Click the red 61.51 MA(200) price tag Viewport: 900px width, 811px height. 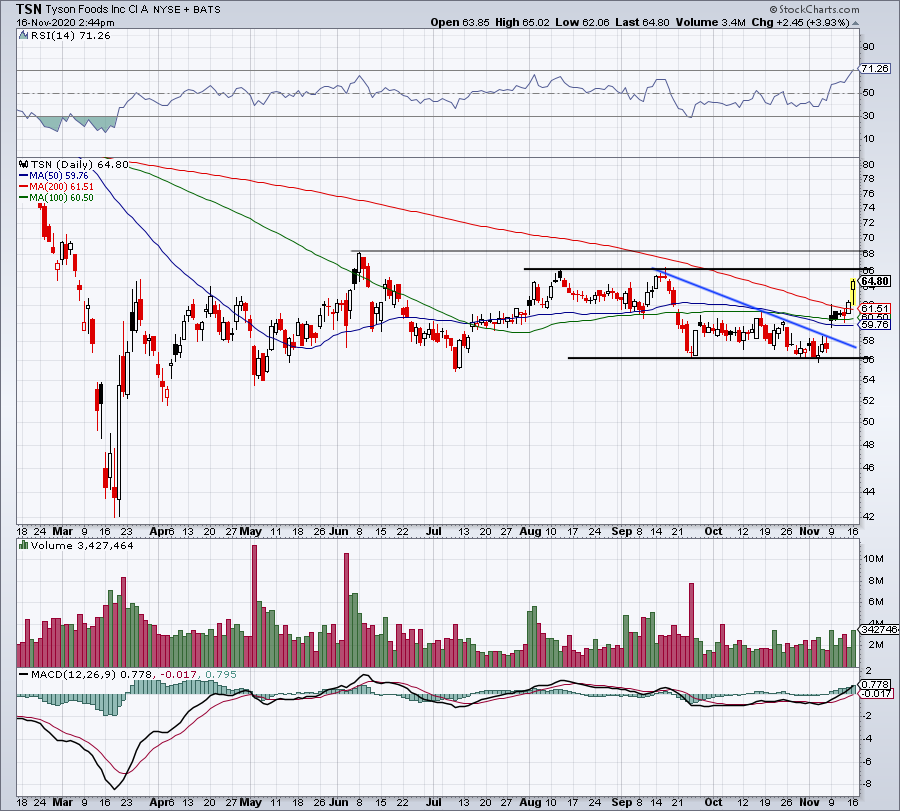pos(875,308)
